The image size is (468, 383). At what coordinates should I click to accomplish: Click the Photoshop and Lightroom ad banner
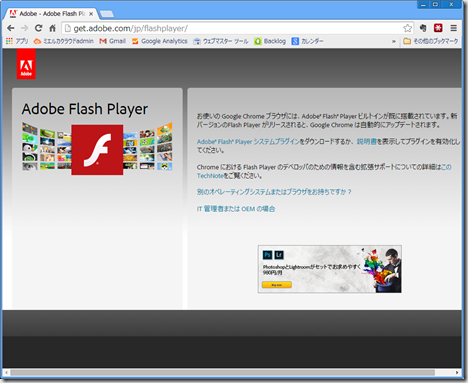tap(330, 269)
